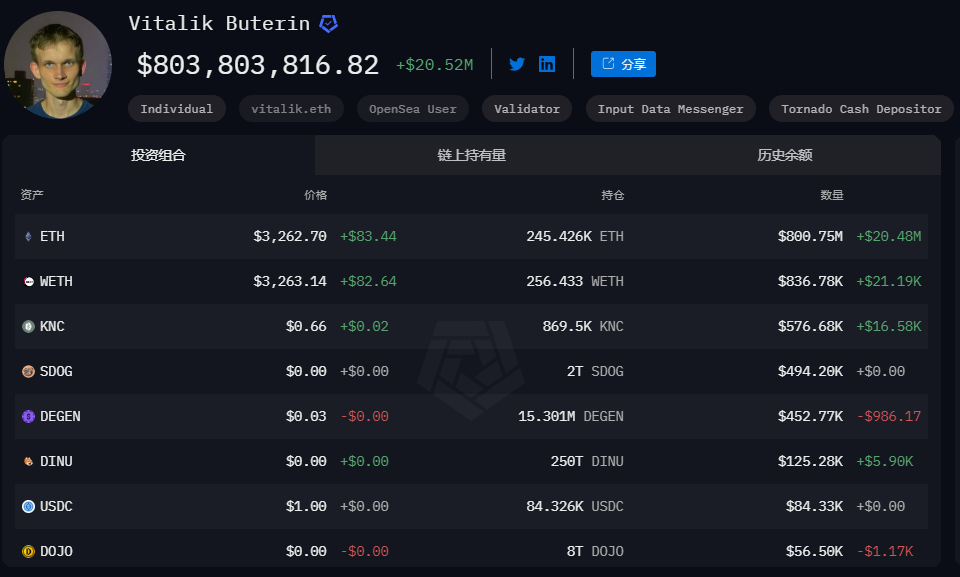Click the ETH token icon
960x577 pixels.
(x=28, y=237)
